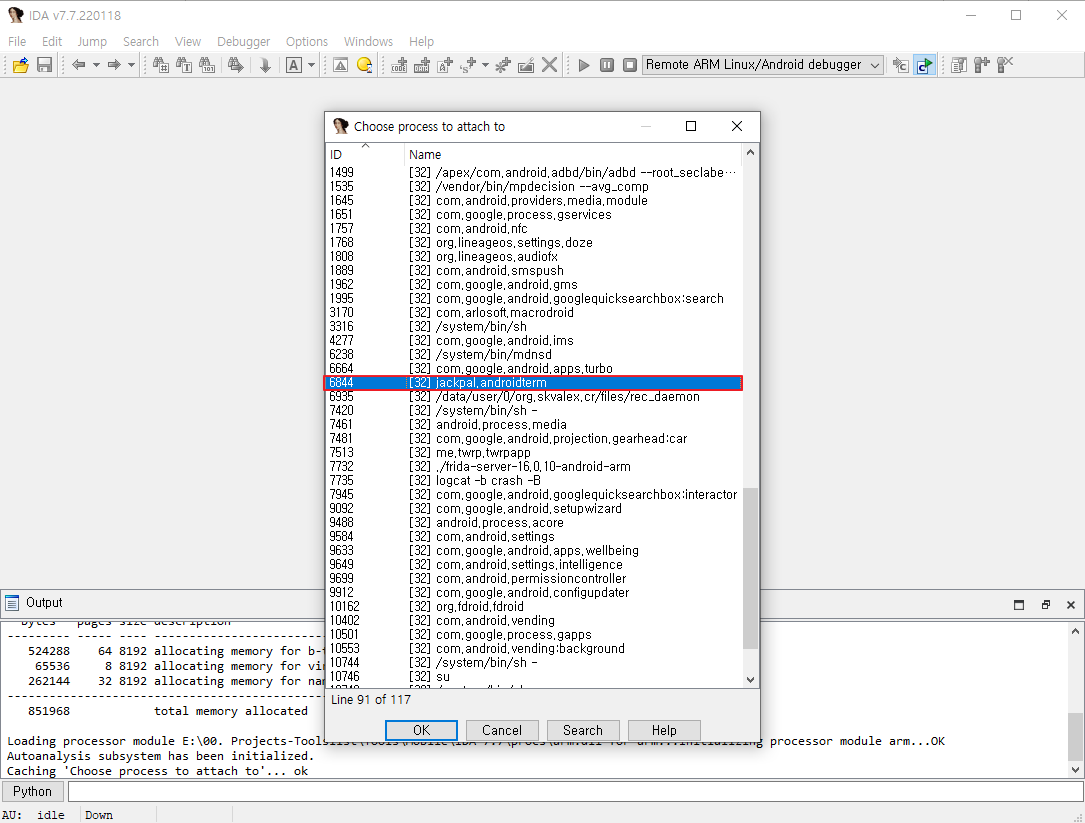Image resolution: width=1085 pixels, height=823 pixels.
Task: Click the breakpoint list icon
Action: 959,65
